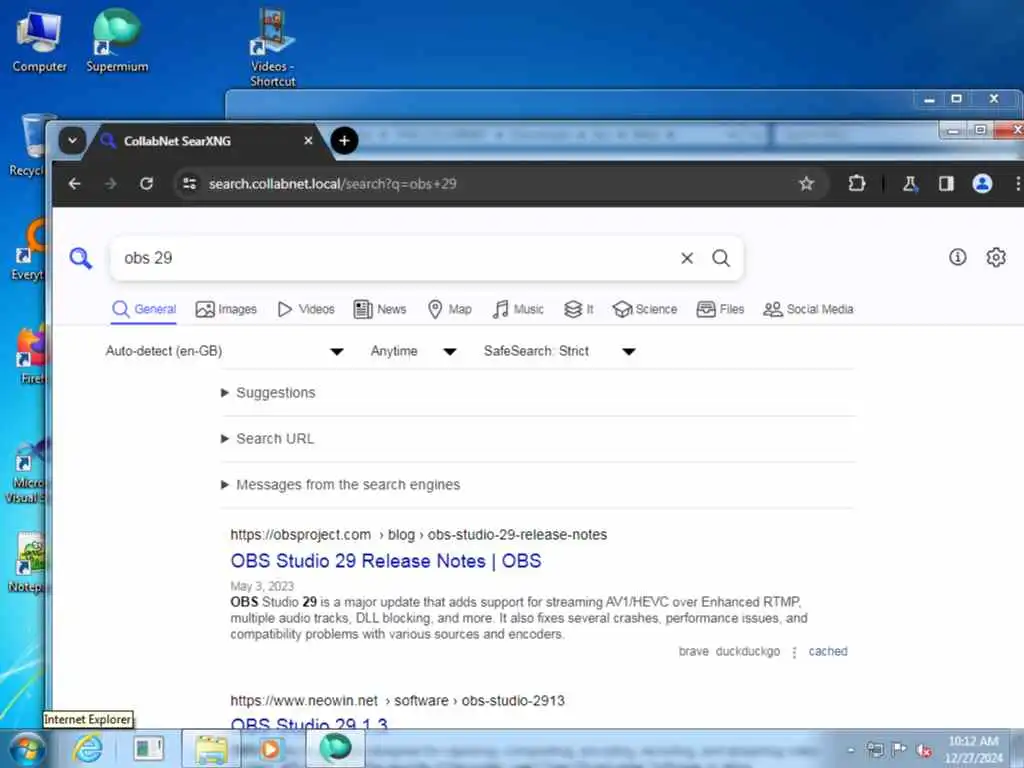Bookmark this page with the star icon

[807, 184]
